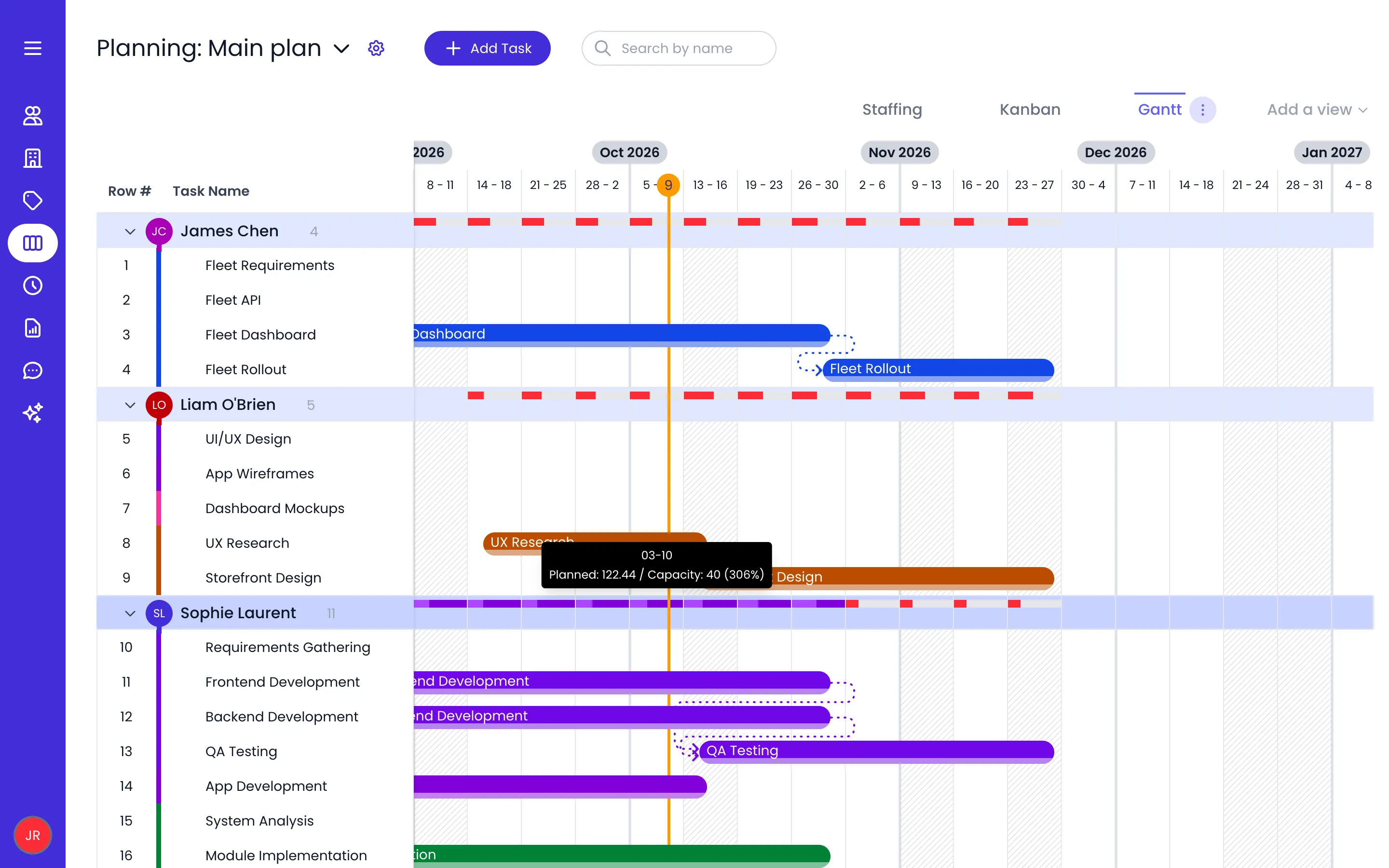Click the today marker labeled 9
Viewport: 1389px width, 868px height.
668,185
